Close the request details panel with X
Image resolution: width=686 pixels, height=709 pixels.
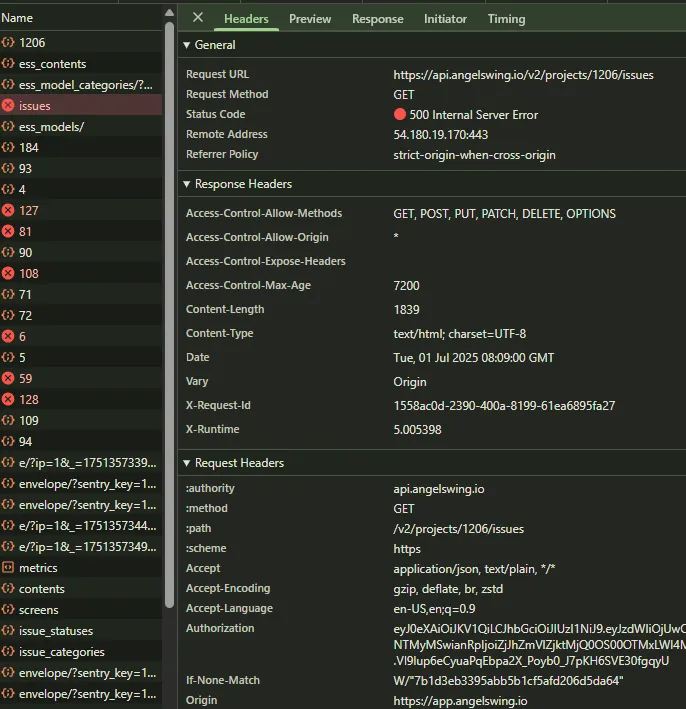click(198, 18)
